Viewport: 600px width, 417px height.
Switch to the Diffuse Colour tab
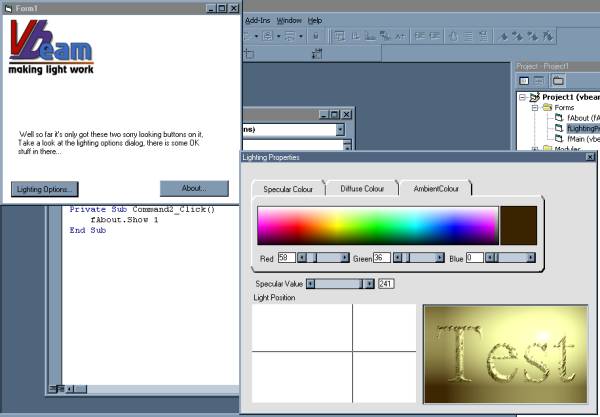(361, 188)
